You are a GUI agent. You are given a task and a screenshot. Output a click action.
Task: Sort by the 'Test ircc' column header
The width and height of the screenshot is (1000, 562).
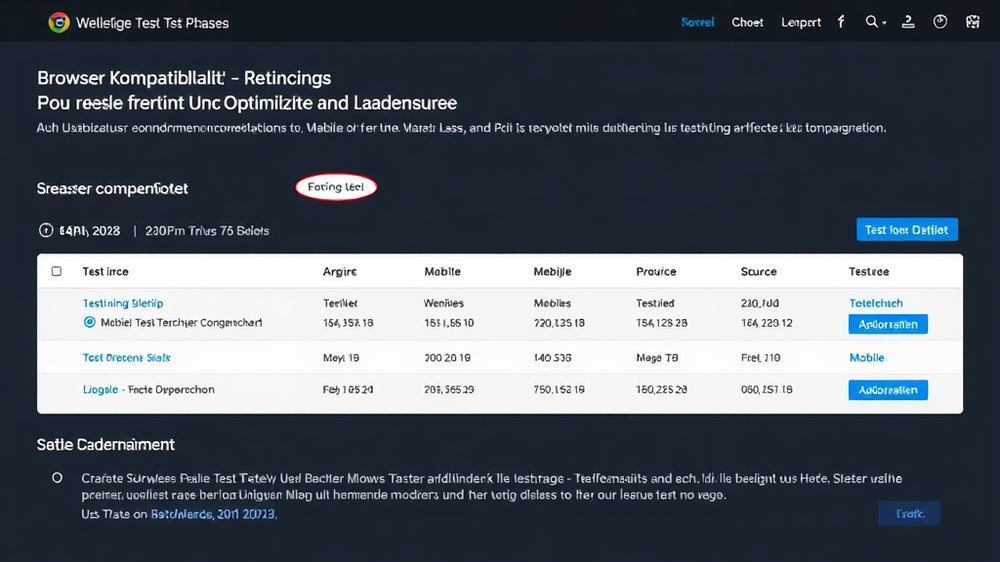tap(105, 271)
